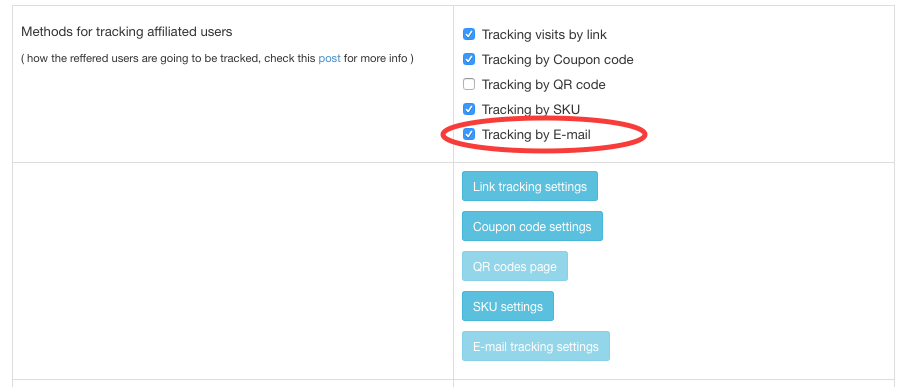Go to the QR codes page button
This screenshot has height=387, width=901.
pos(515,266)
